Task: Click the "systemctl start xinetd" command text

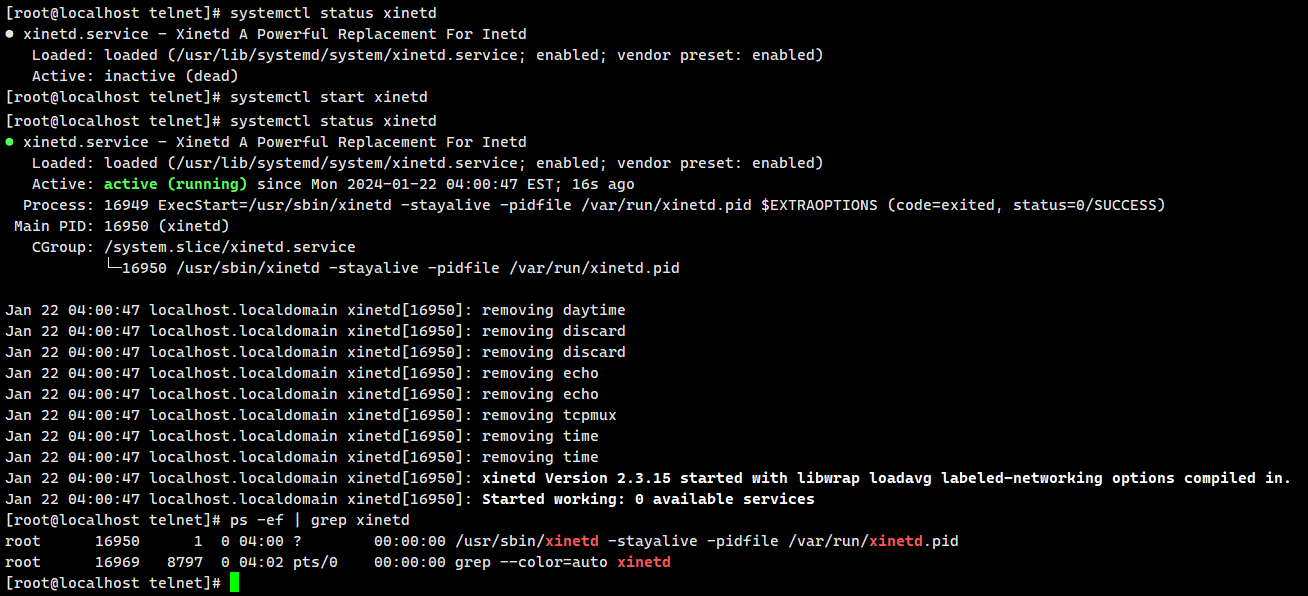Action: 328,97
